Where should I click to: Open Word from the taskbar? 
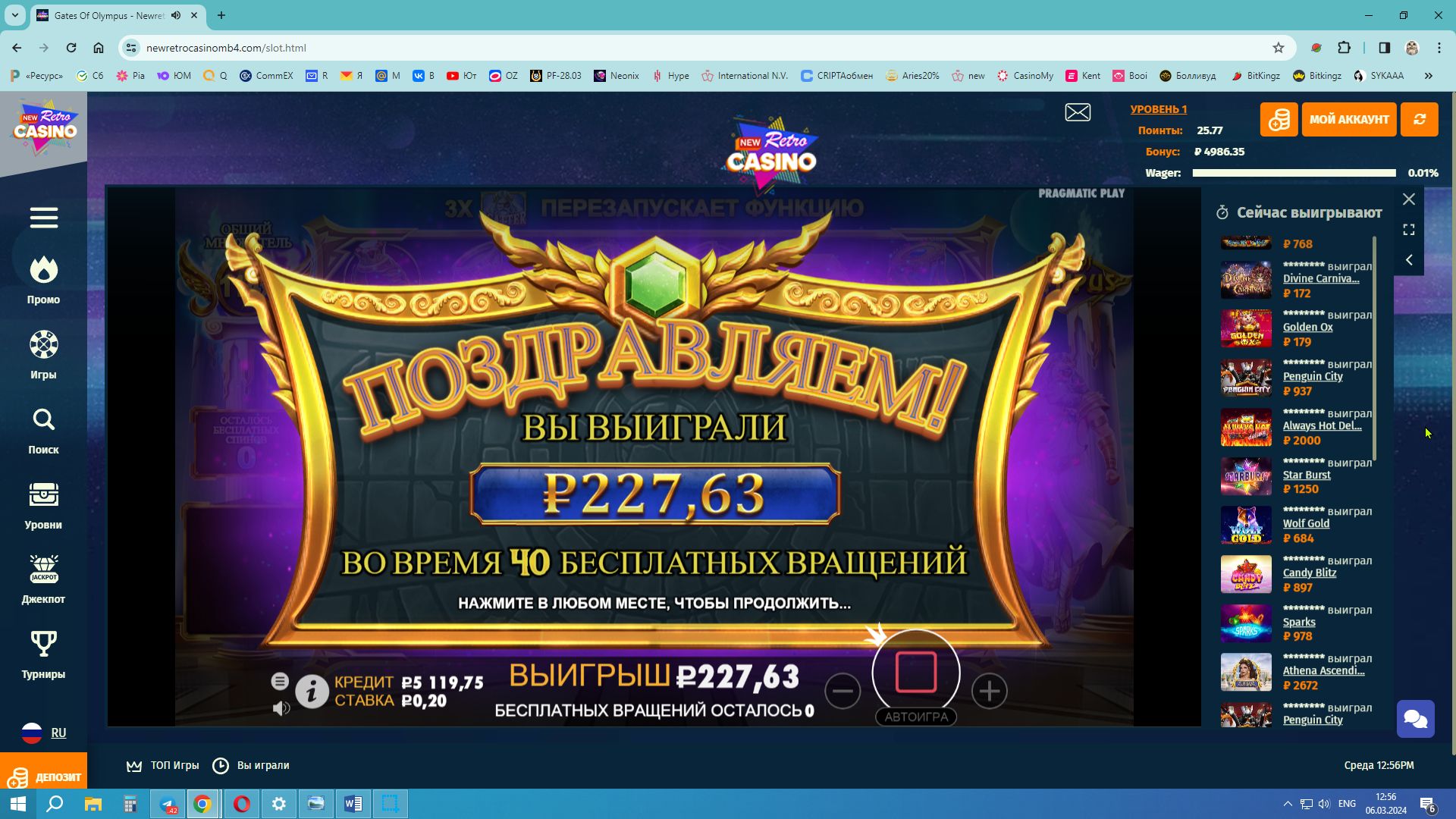tap(353, 804)
